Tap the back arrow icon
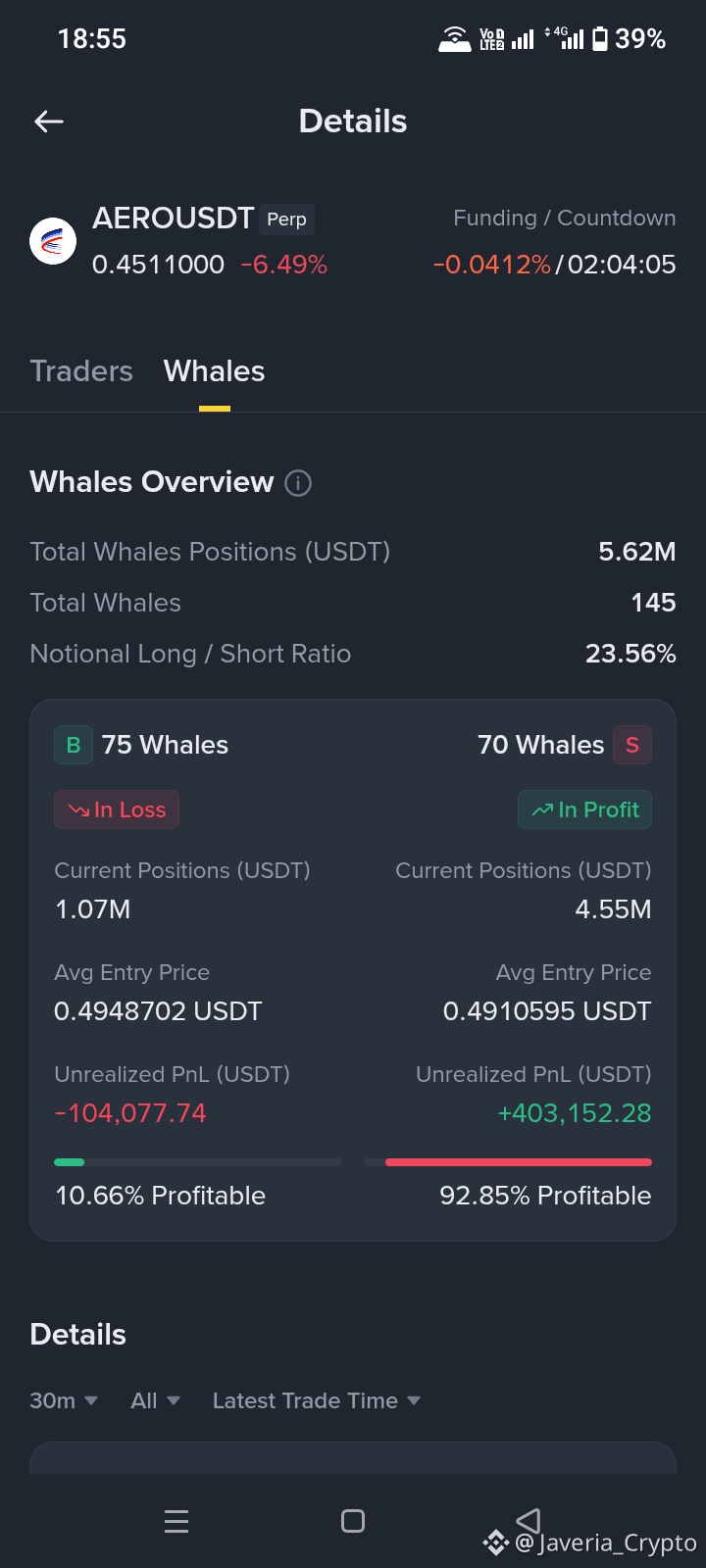This screenshot has height=1568, width=706. pyautogui.click(x=49, y=122)
